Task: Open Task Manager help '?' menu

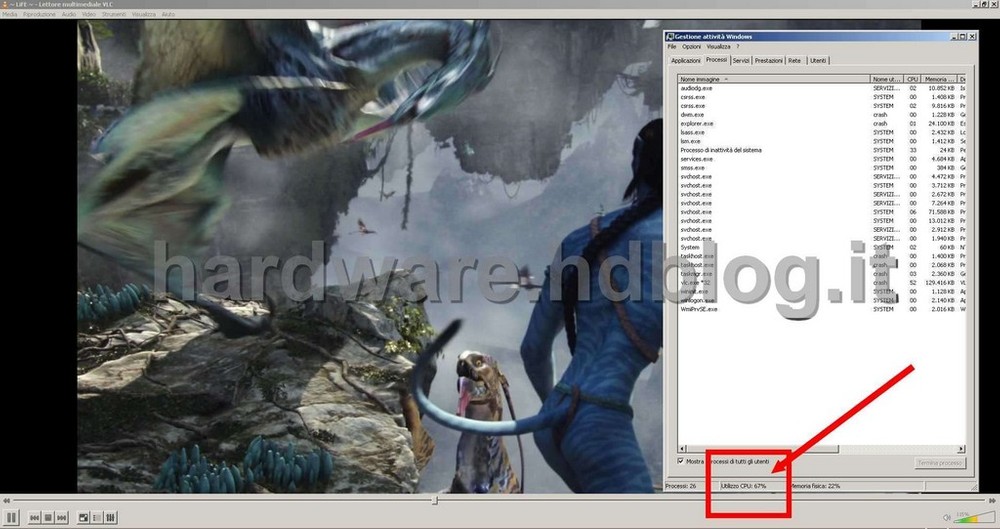Action: point(738,47)
